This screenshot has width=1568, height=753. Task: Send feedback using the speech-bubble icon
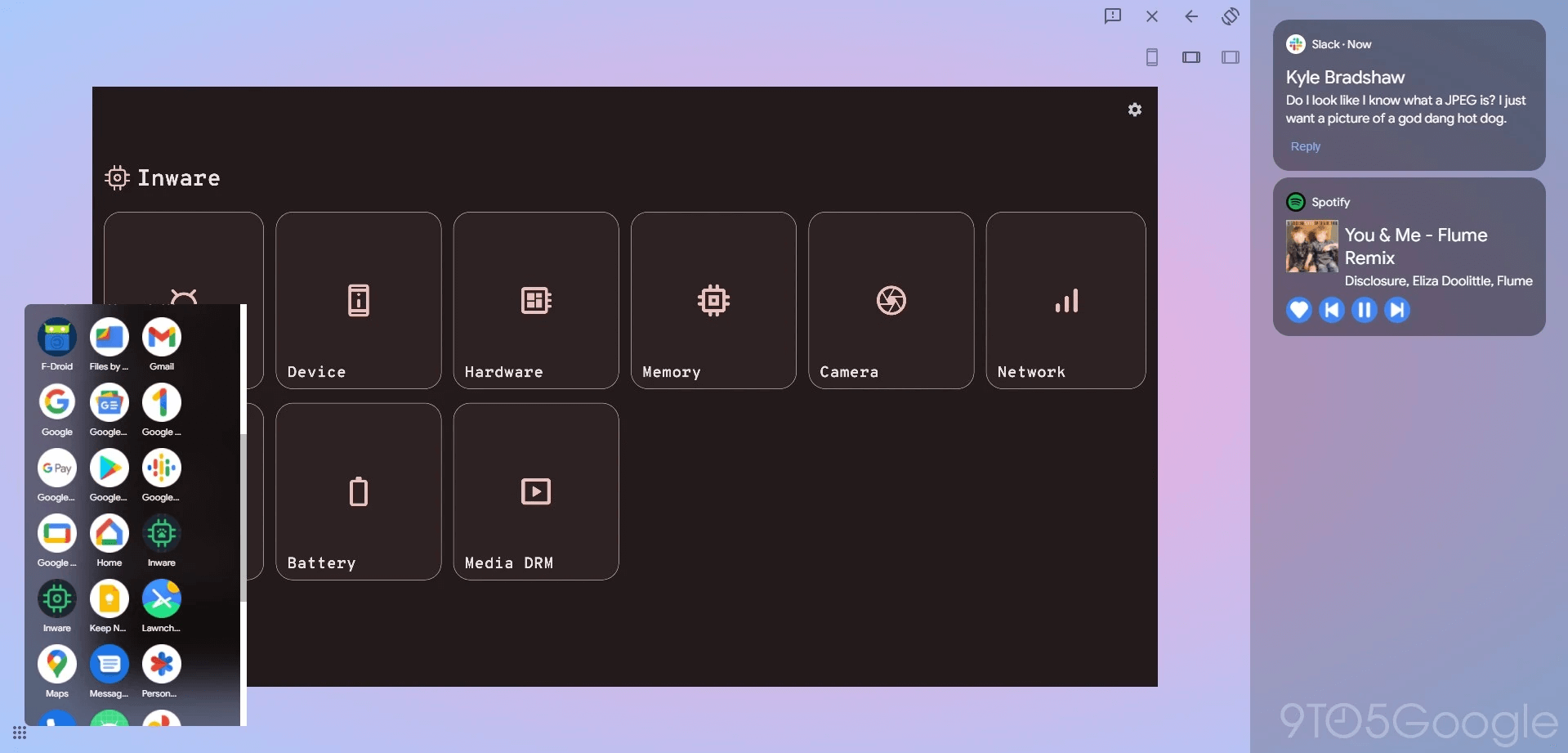(x=1112, y=16)
